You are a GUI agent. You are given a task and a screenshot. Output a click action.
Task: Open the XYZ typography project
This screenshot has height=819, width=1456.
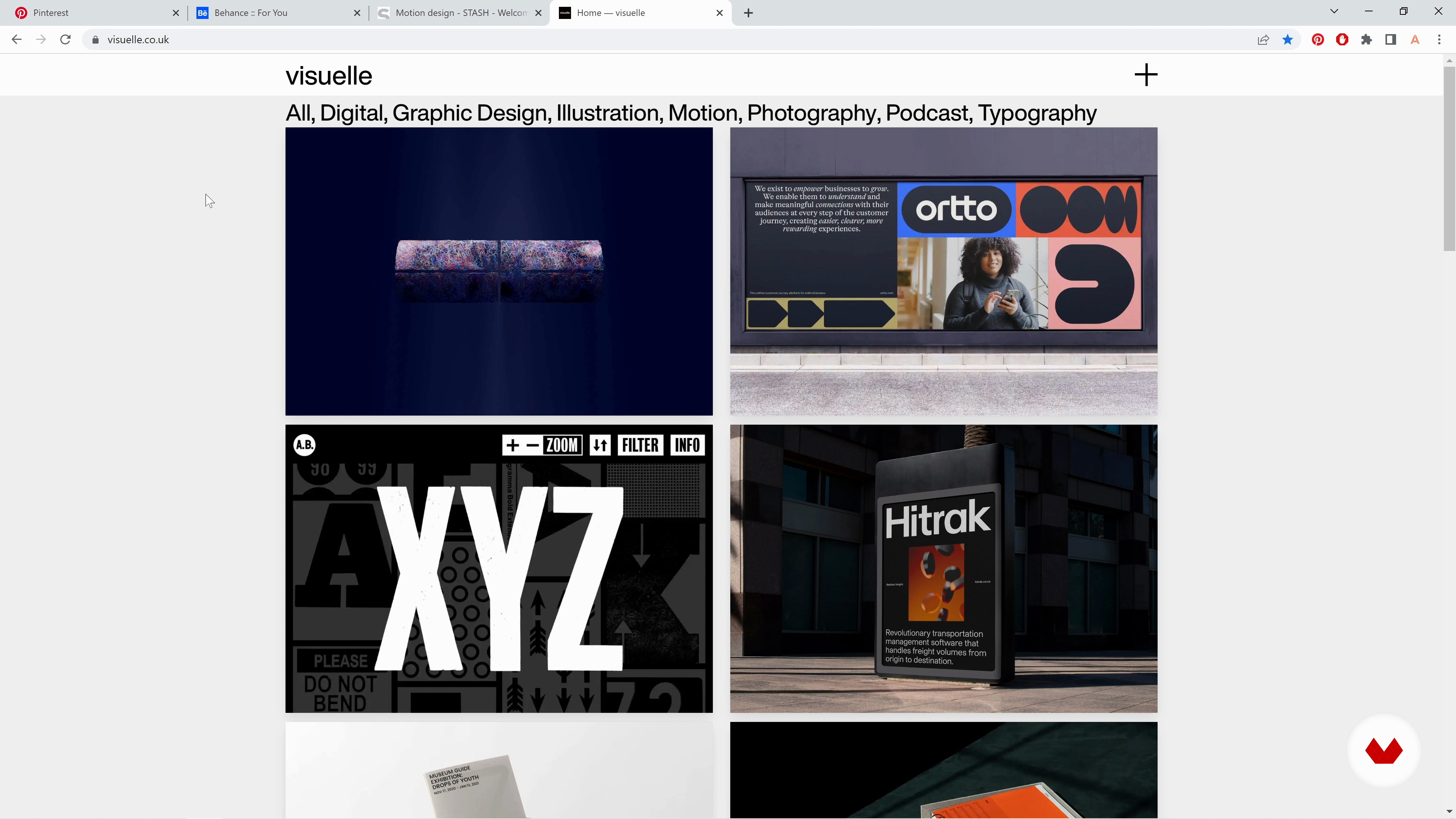499,569
